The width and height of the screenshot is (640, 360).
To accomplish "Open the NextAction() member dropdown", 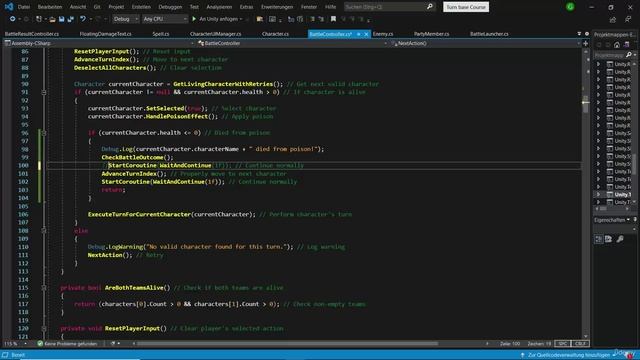I will [x=485, y=43].
